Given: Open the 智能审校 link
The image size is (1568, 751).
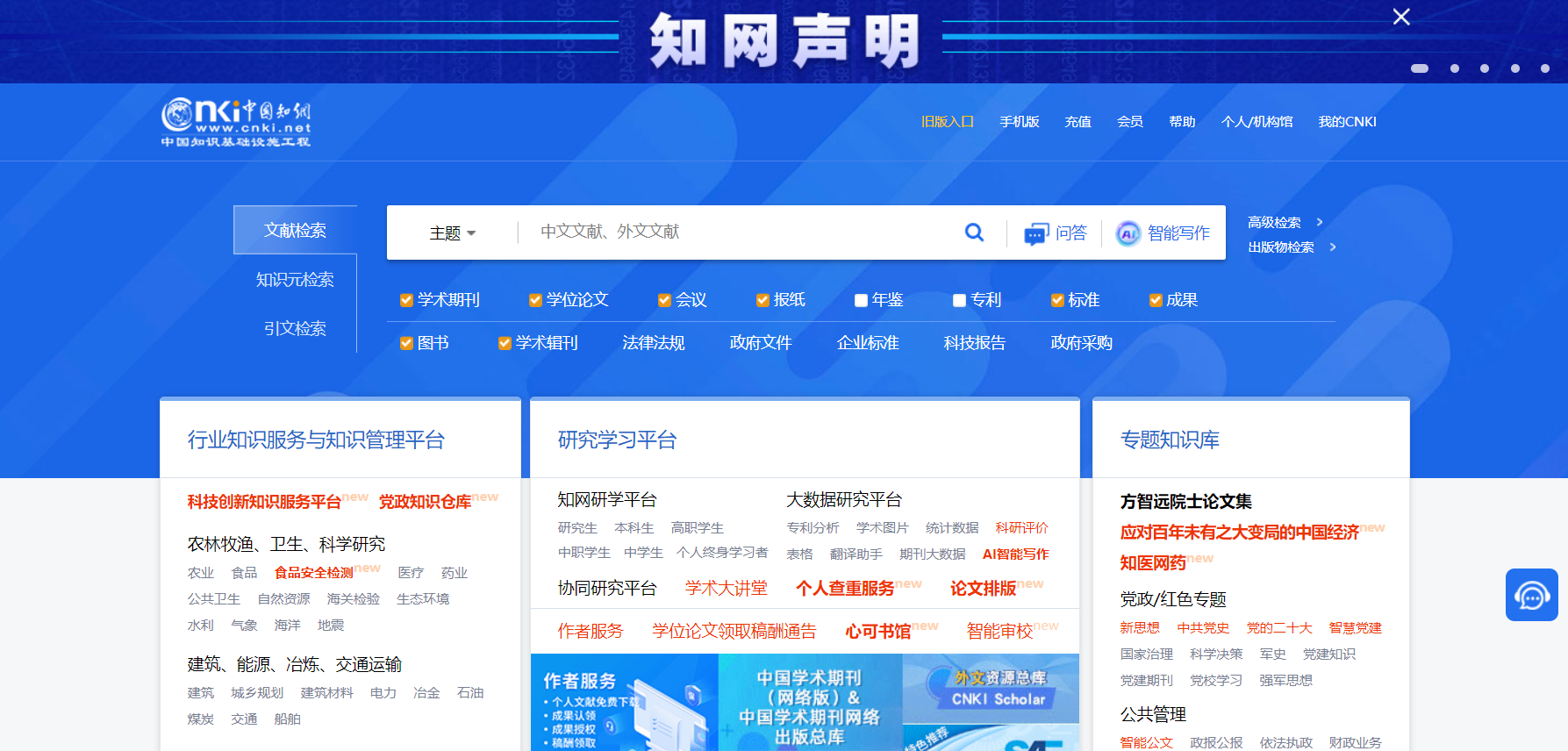Looking at the screenshot, I should coord(999,632).
